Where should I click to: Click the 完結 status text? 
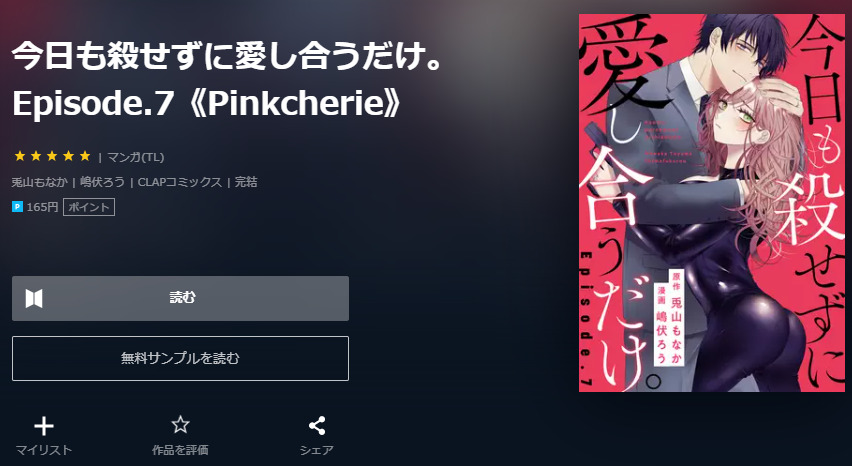[246, 182]
